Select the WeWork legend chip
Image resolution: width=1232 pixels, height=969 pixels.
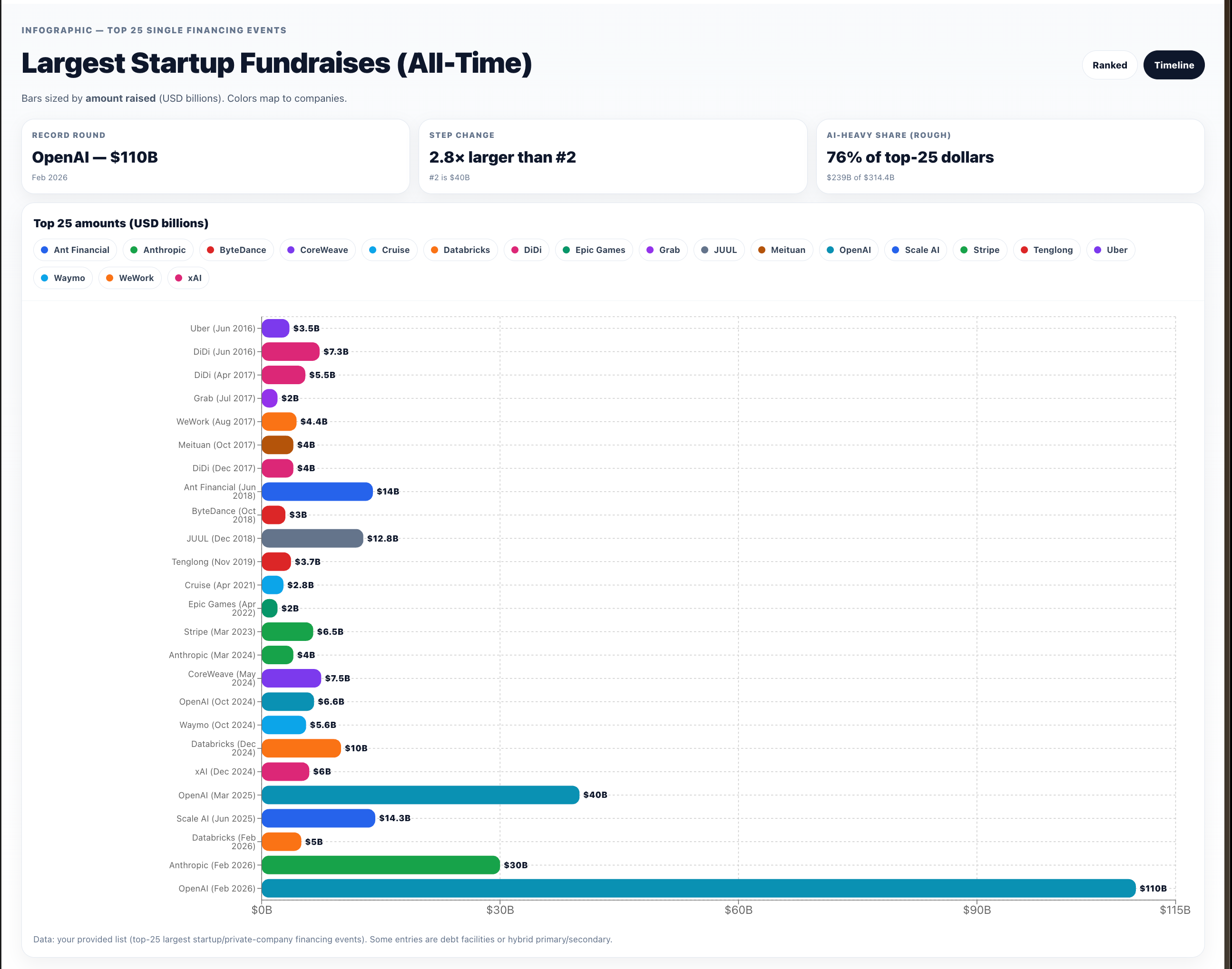(x=129, y=278)
